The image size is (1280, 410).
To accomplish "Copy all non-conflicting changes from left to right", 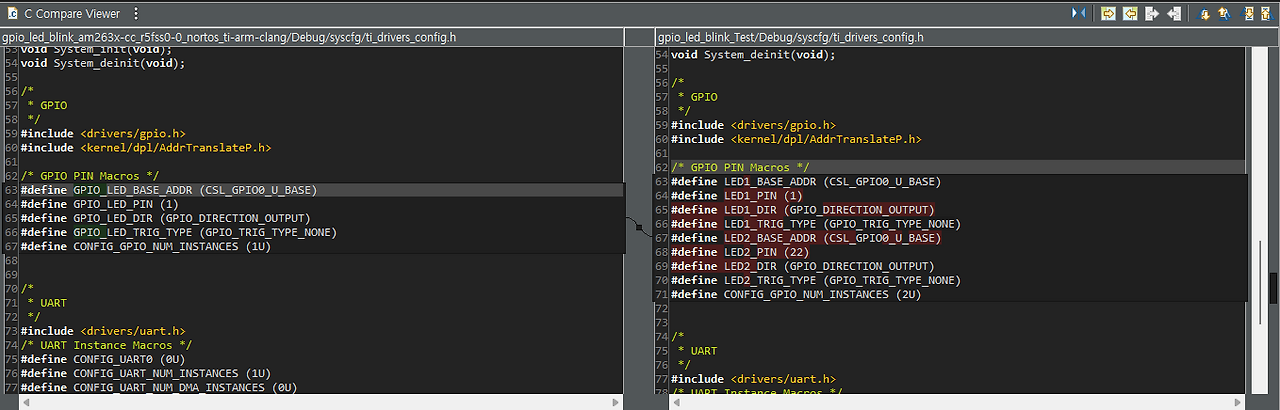I will click(1108, 13).
